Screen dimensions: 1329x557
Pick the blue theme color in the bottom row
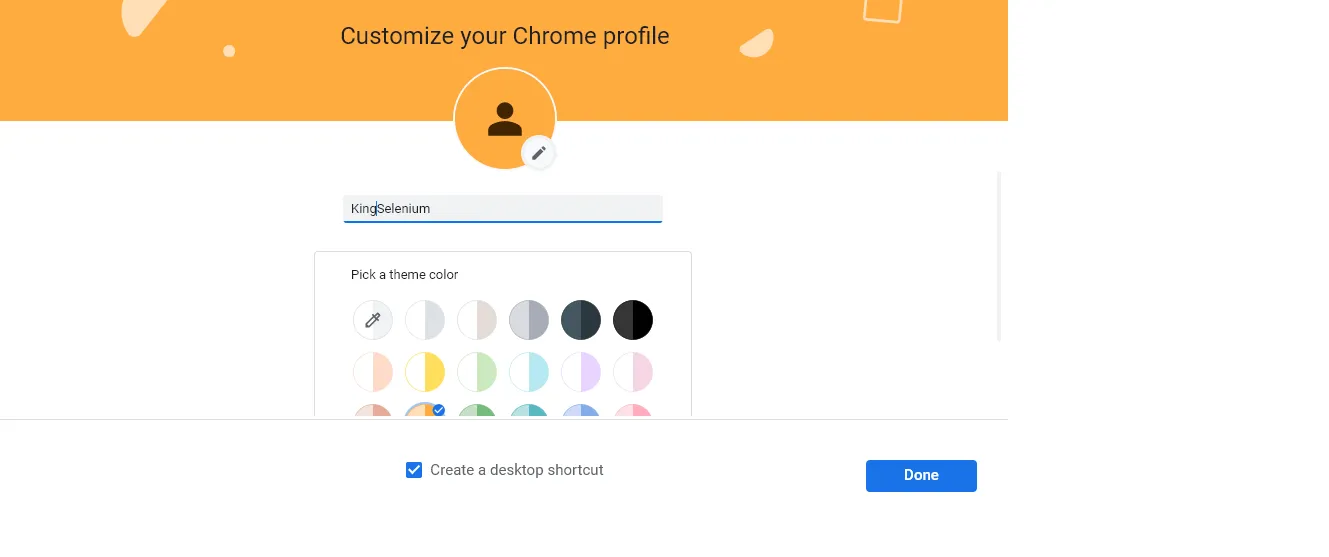tap(581, 410)
